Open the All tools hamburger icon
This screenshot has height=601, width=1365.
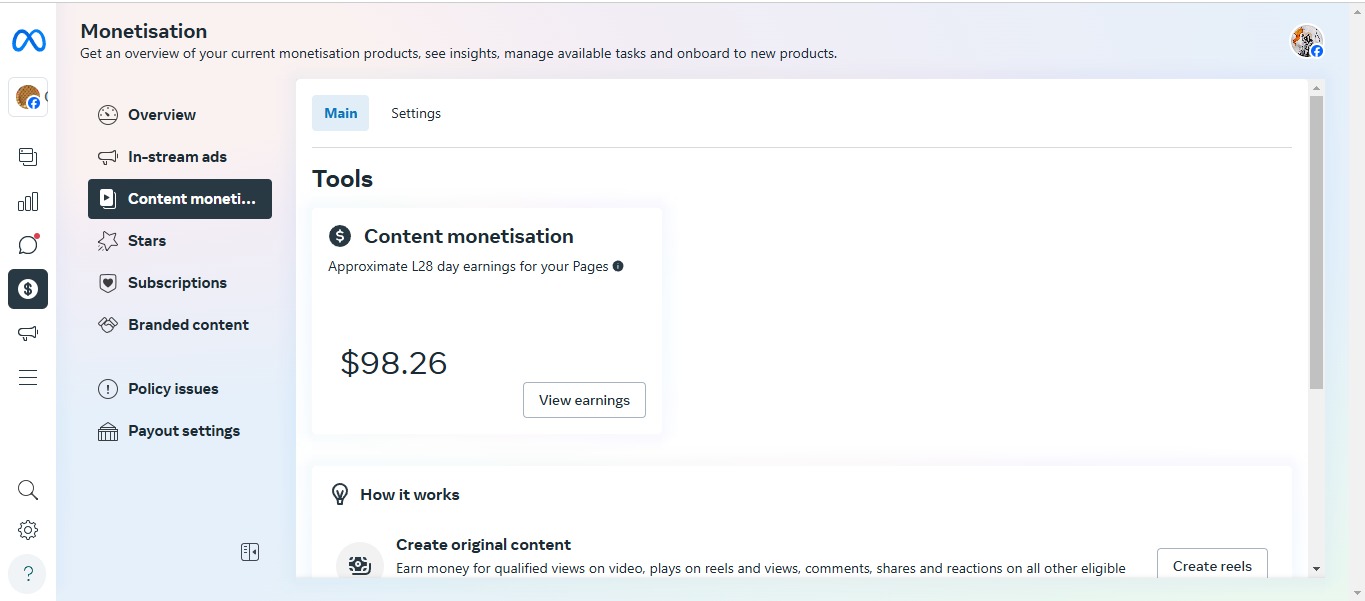(x=27, y=377)
